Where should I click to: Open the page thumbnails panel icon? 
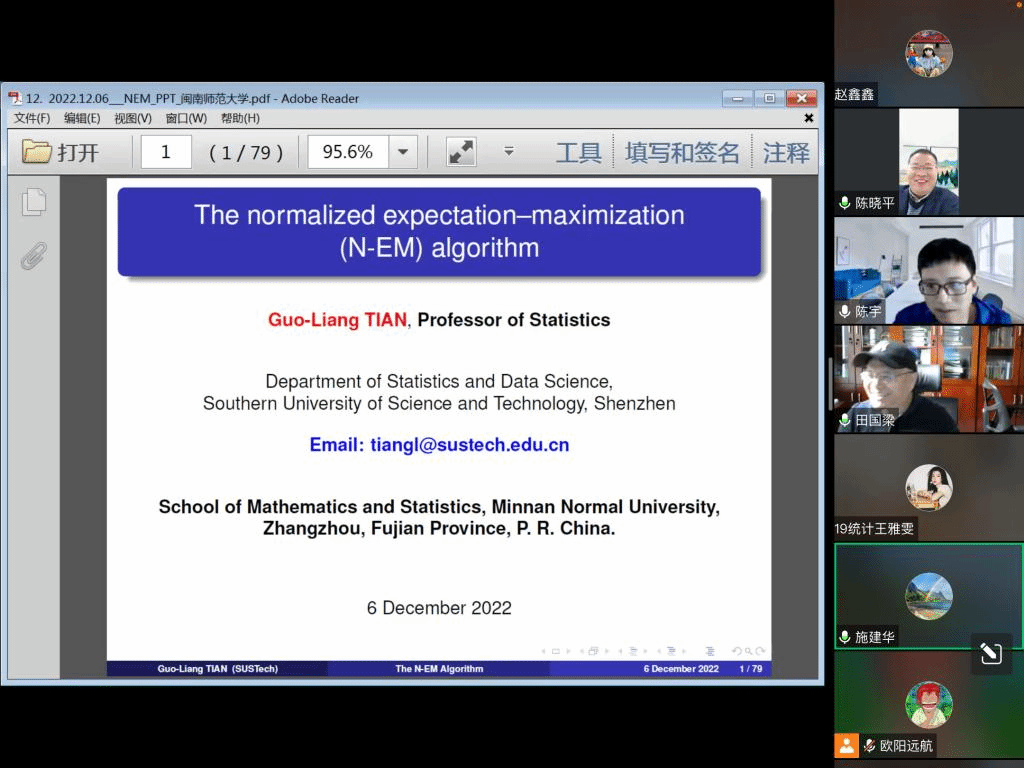coord(34,202)
